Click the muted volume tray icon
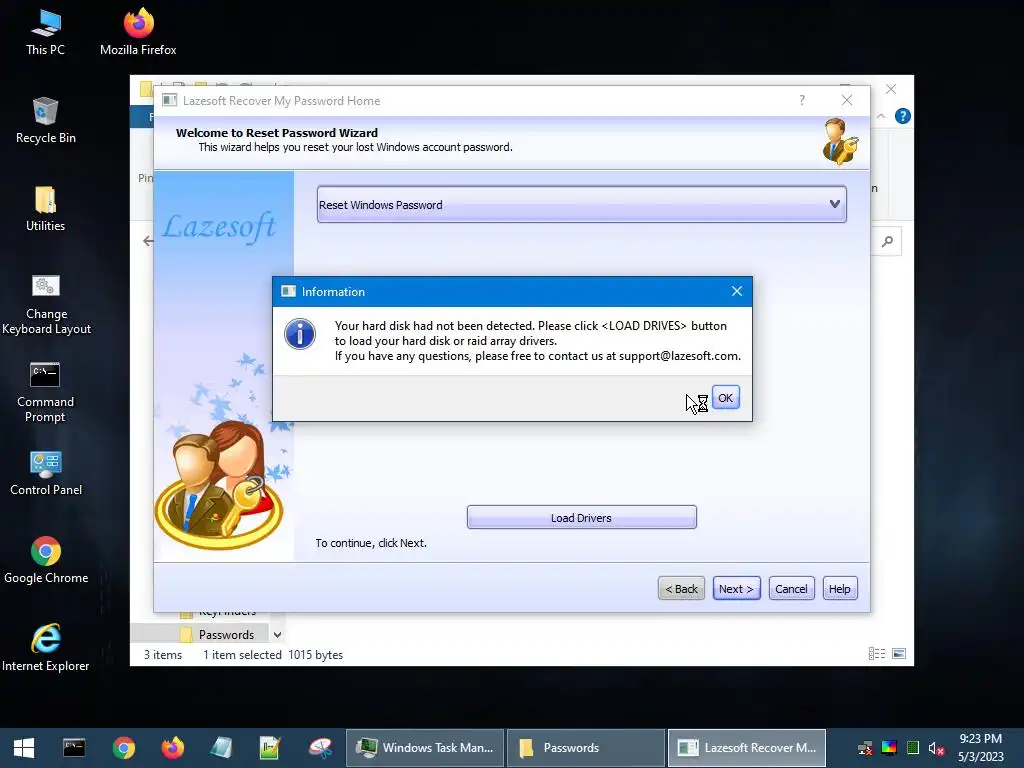The width and height of the screenshot is (1024, 768). [936, 748]
